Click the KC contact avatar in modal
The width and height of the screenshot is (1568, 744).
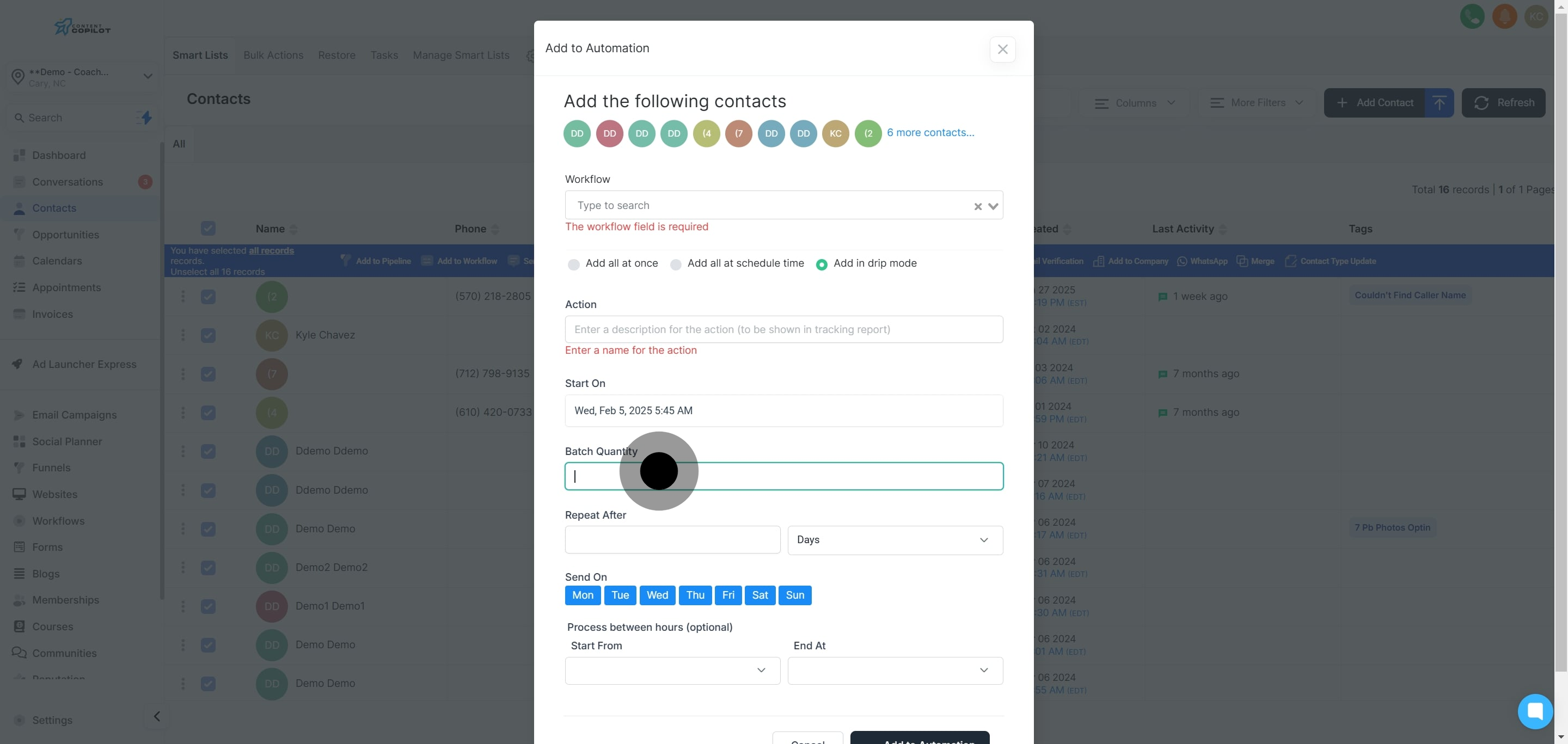(835, 133)
